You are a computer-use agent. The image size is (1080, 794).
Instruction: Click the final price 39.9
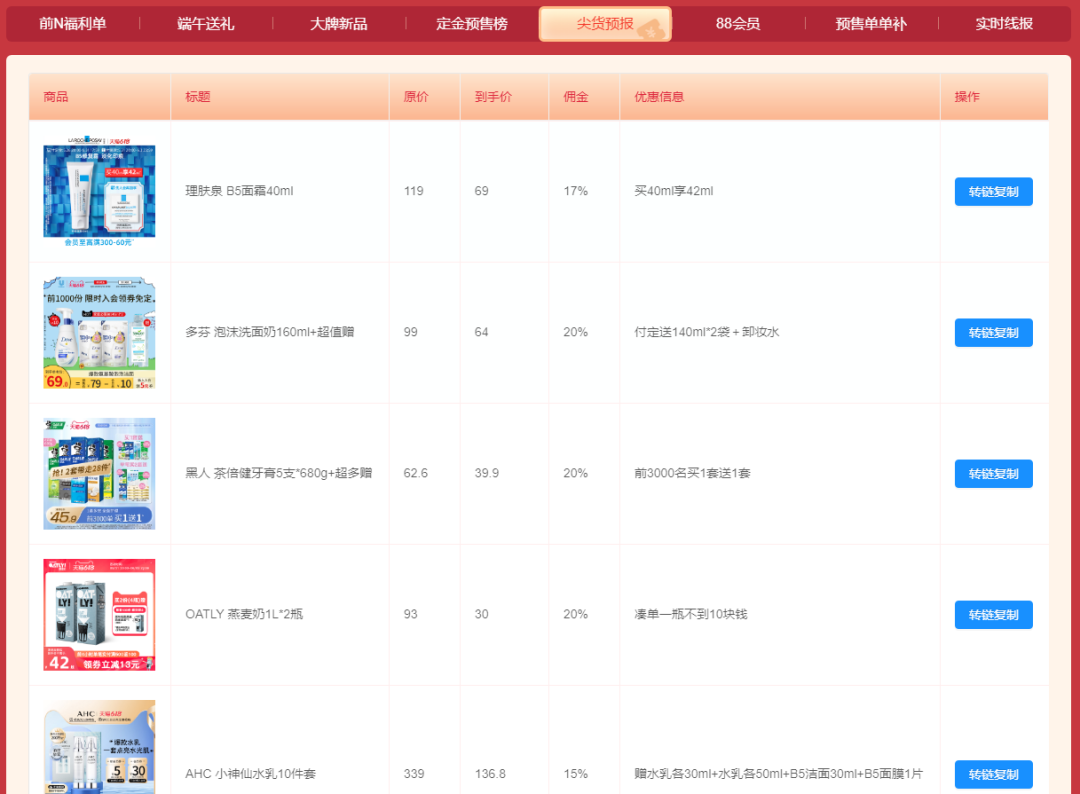pos(486,474)
